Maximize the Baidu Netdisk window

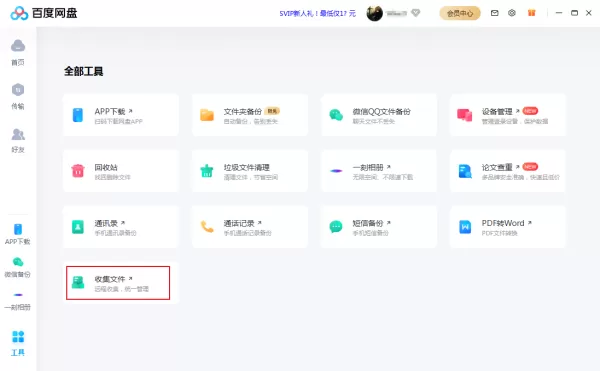click(x=574, y=13)
